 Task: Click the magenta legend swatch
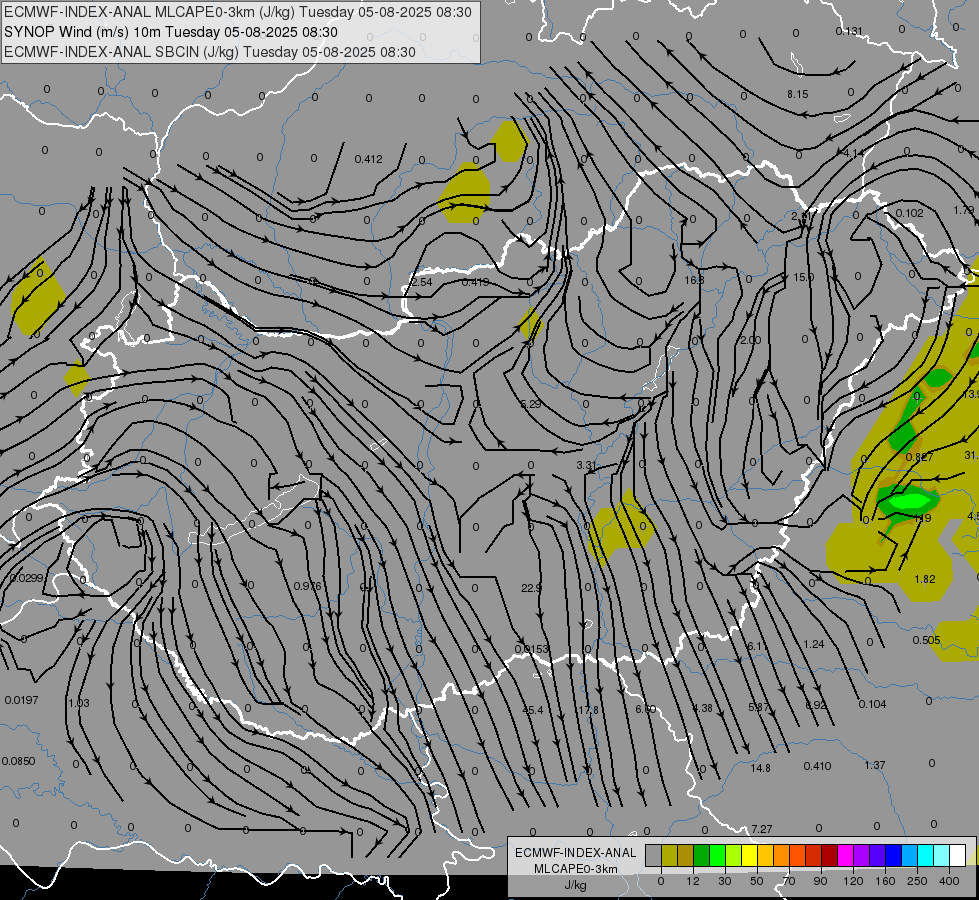pos(845,855)
